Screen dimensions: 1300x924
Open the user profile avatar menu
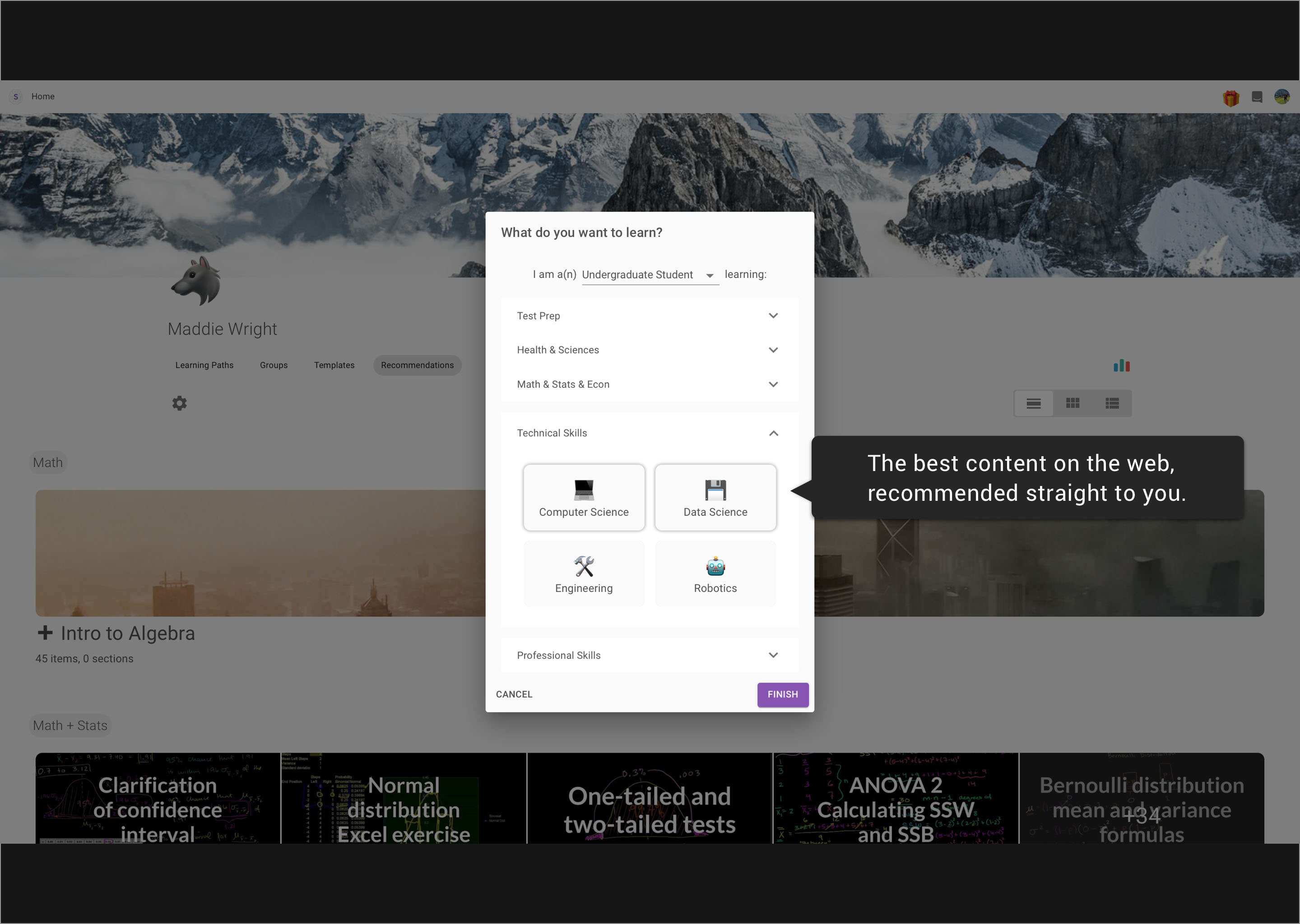1282,97
